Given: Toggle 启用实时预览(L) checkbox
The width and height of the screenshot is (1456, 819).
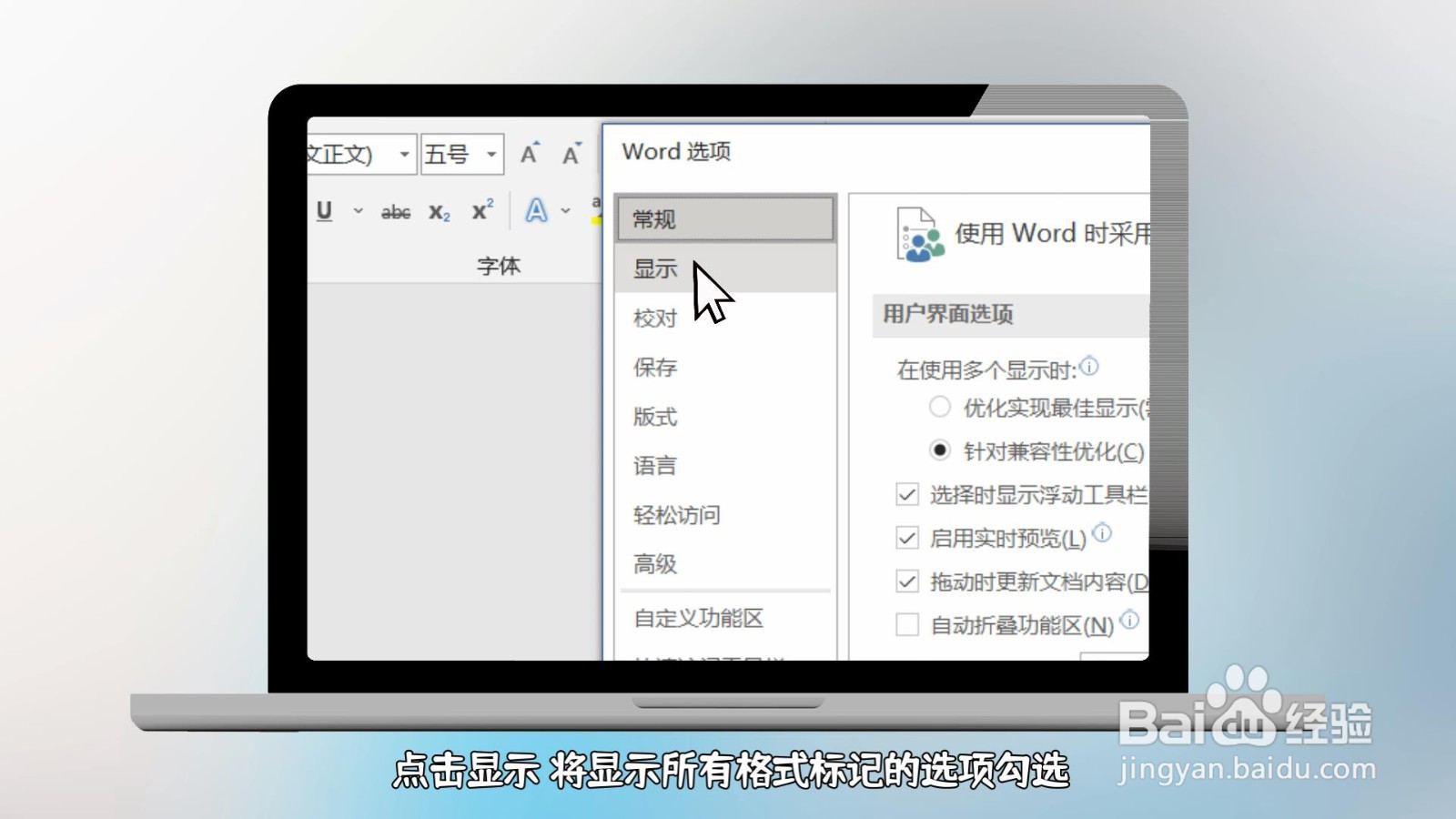Looking at the screenshot, I should pos(907,538).
